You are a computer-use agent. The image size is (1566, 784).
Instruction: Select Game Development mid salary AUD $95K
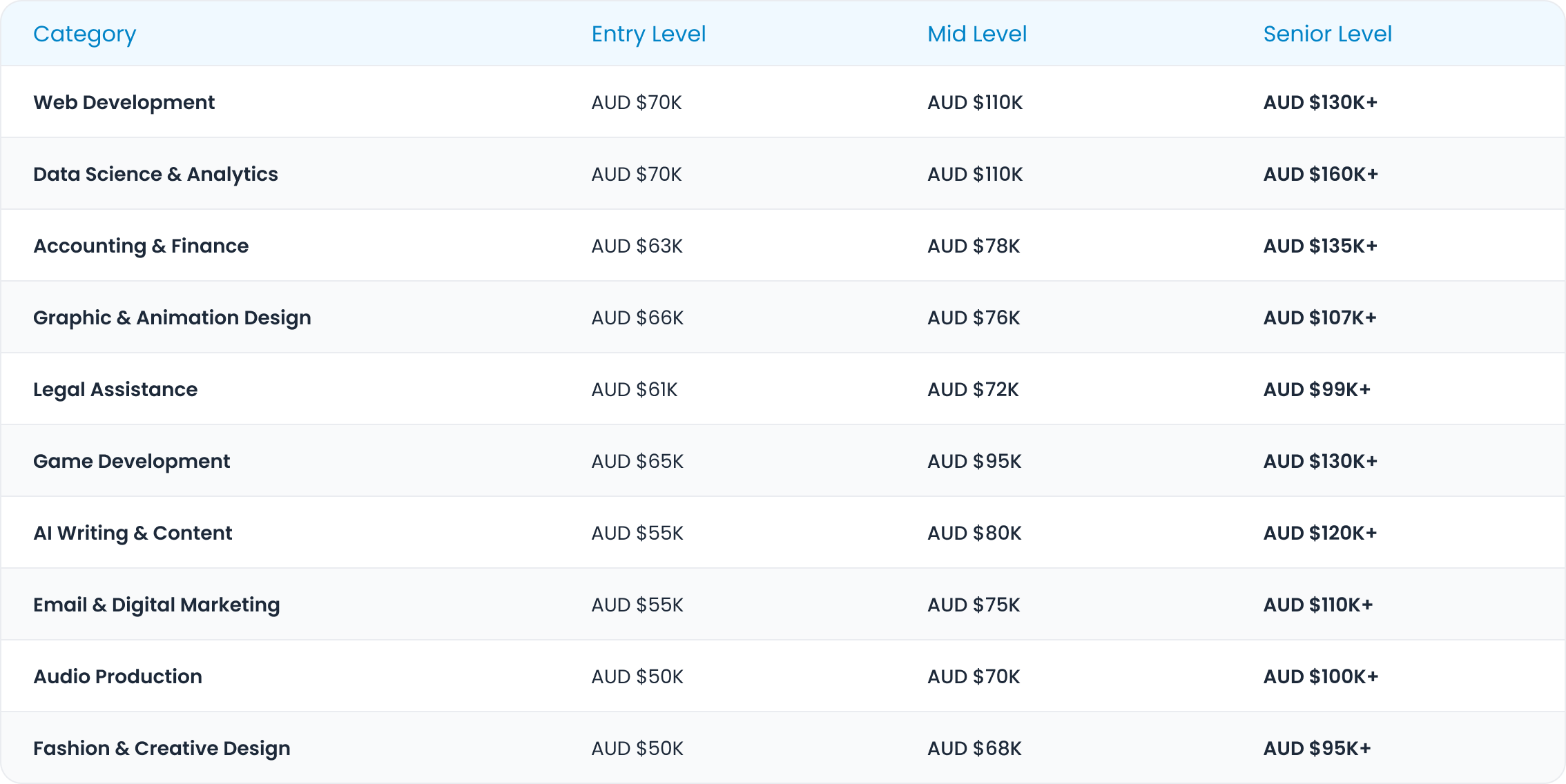[x=974, y=461]
